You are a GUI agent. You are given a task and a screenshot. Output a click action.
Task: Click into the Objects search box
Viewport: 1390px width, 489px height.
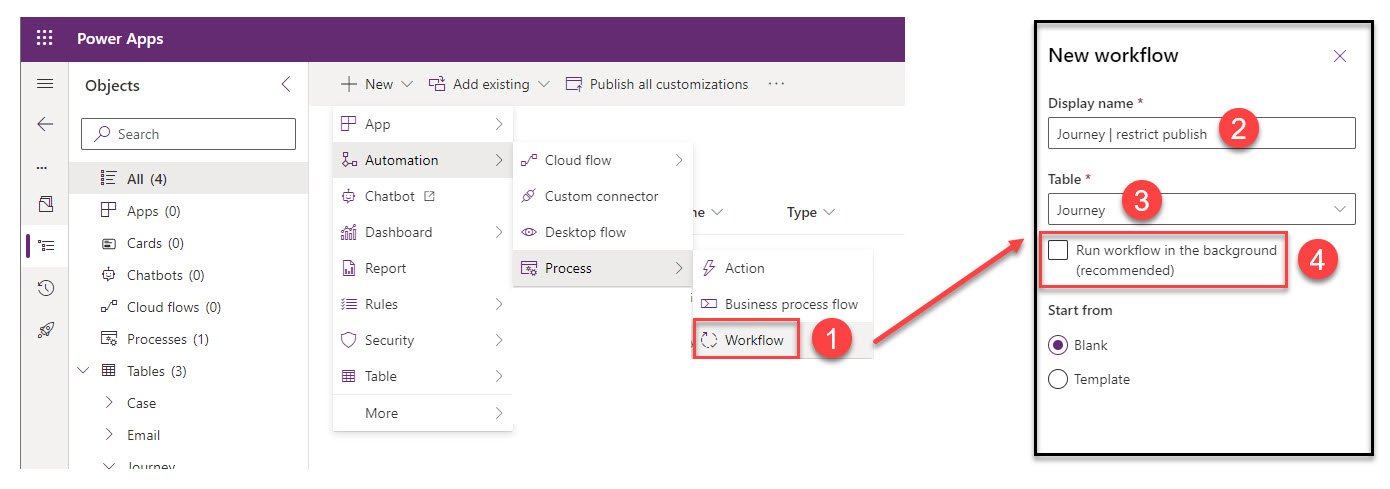[x=188, y=134]
